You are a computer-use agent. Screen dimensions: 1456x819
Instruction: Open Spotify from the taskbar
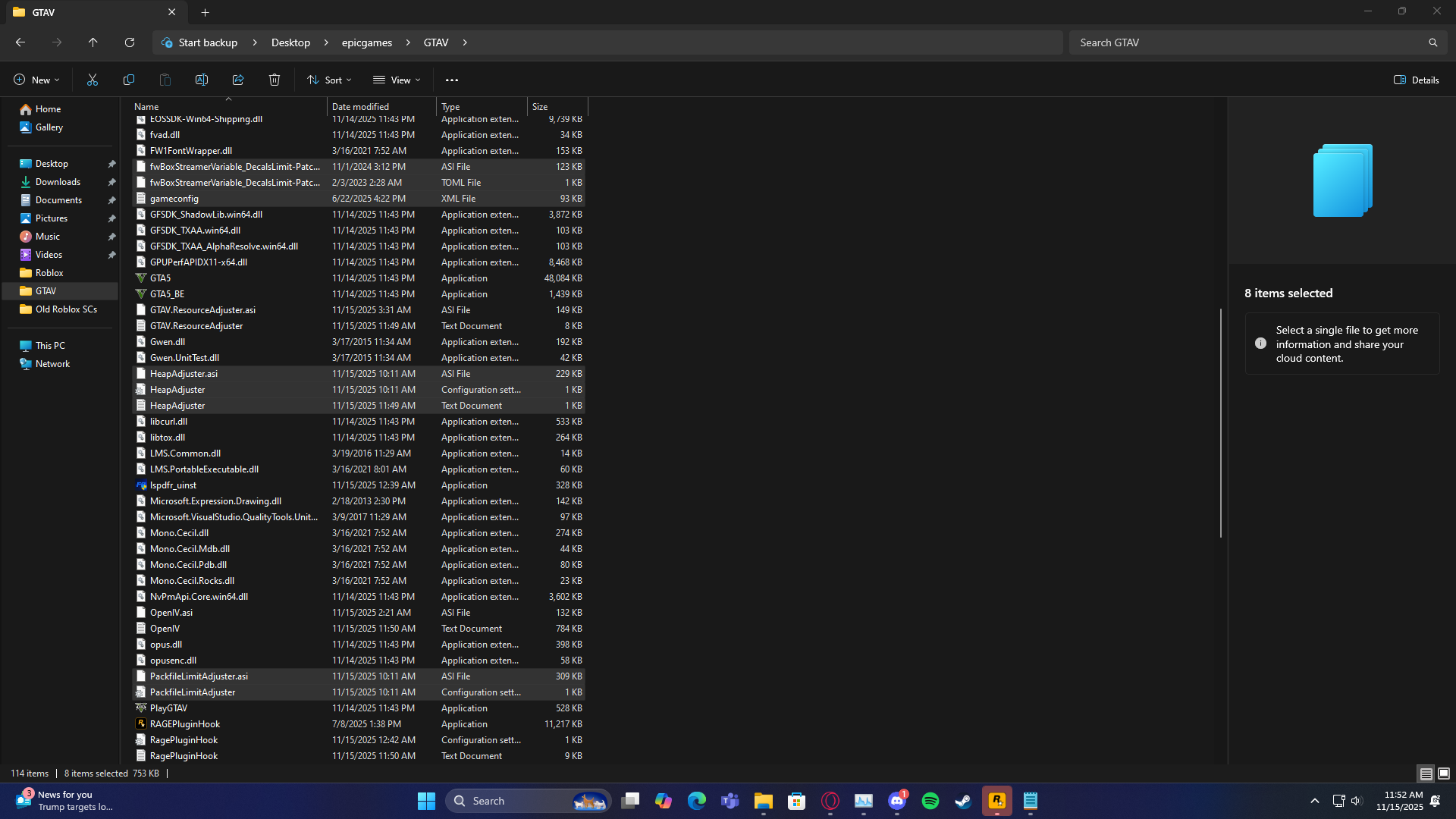pyautogui.click(x=930, y=801)
